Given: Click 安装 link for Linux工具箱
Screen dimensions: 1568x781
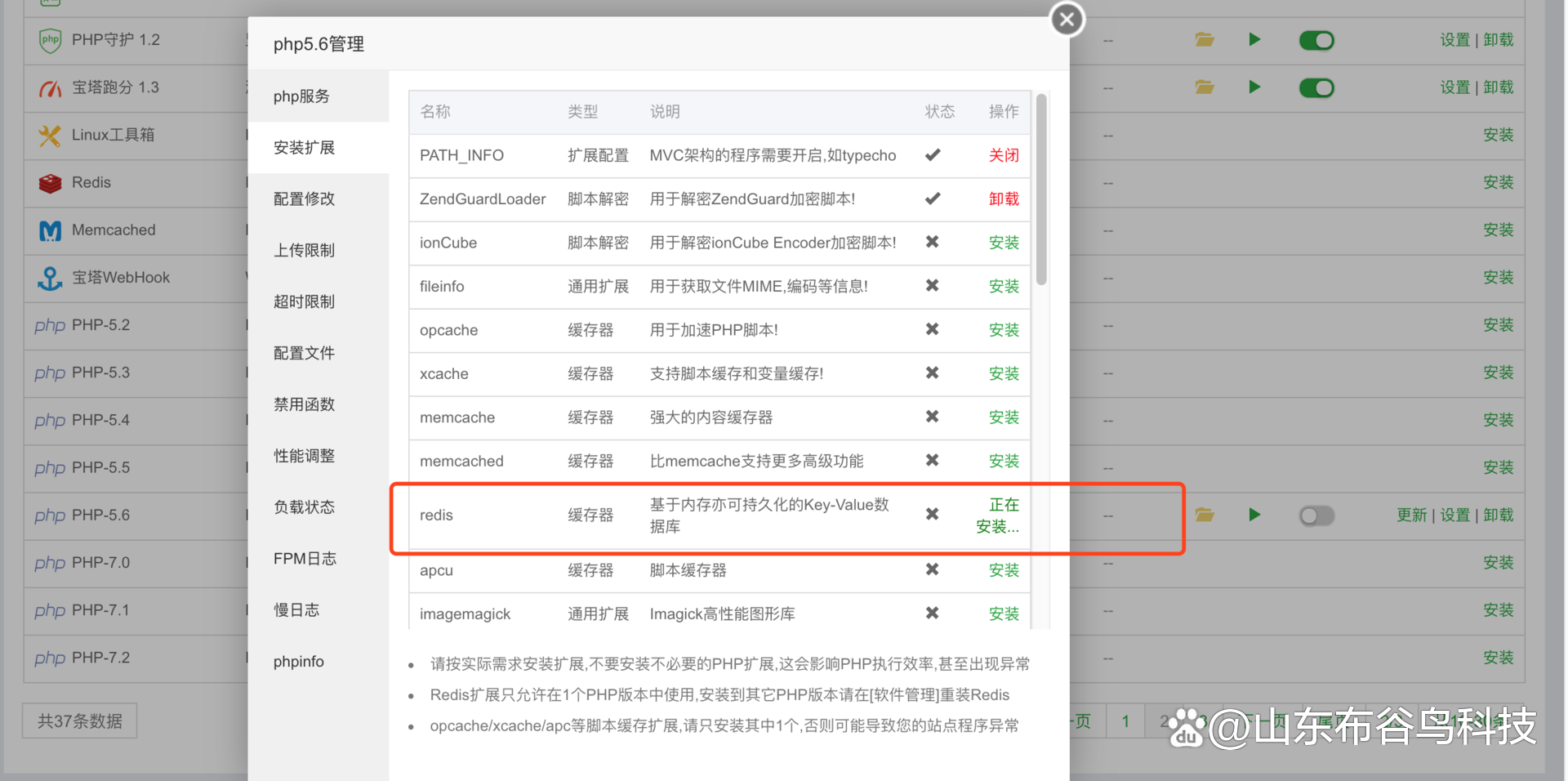Looking at the screenshot, I should [x=1499, y=135].
